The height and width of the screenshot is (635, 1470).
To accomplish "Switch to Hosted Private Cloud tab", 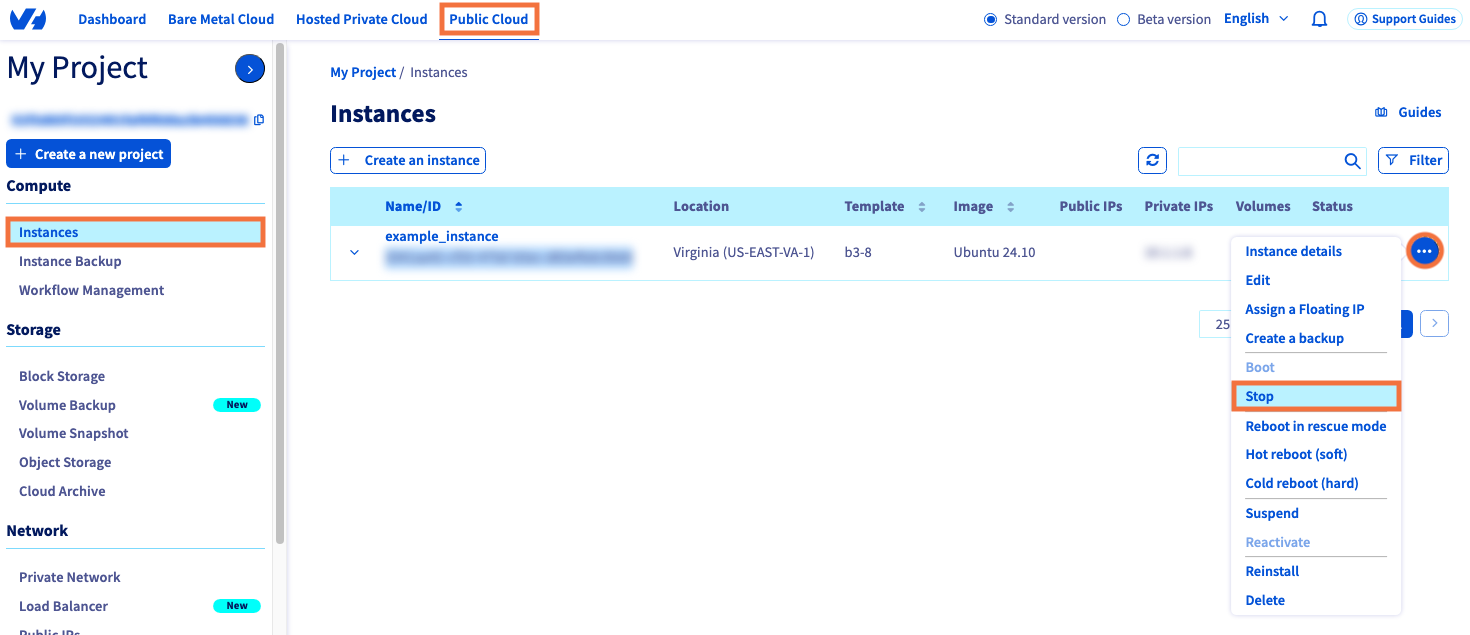I will [362, 19].
